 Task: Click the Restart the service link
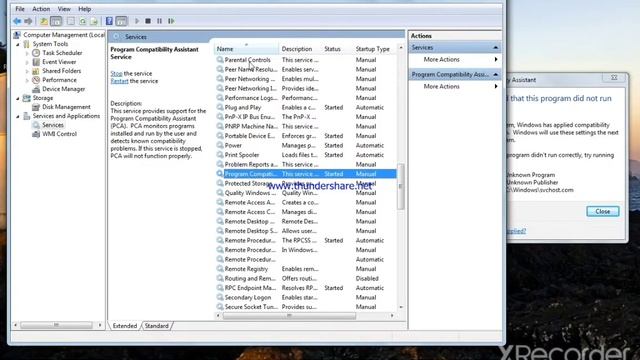pos(119,81)
